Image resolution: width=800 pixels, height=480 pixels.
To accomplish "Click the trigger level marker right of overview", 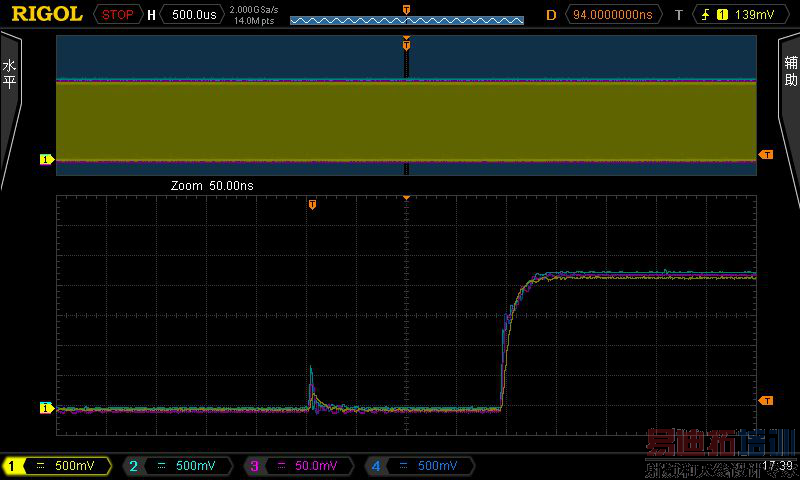I will [x=766, y=155].
